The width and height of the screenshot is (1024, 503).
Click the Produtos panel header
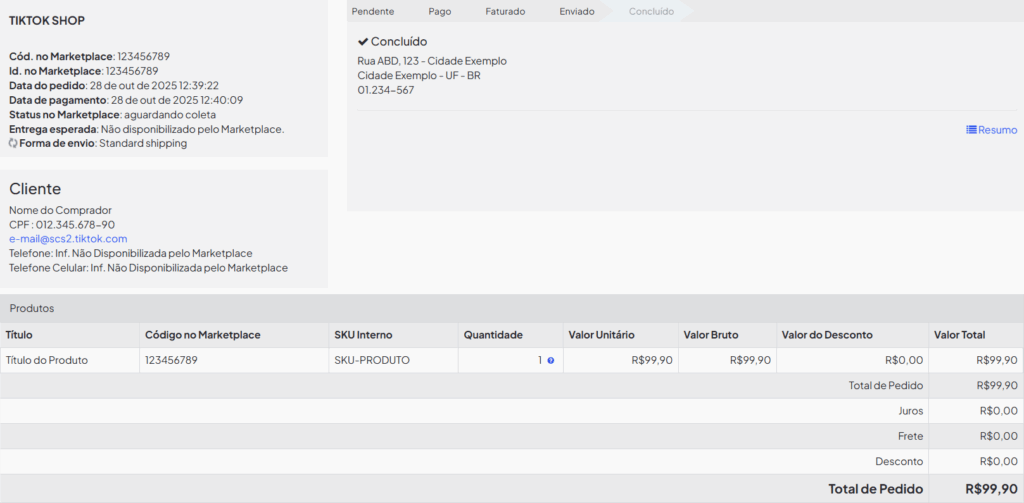click(32, 308)
